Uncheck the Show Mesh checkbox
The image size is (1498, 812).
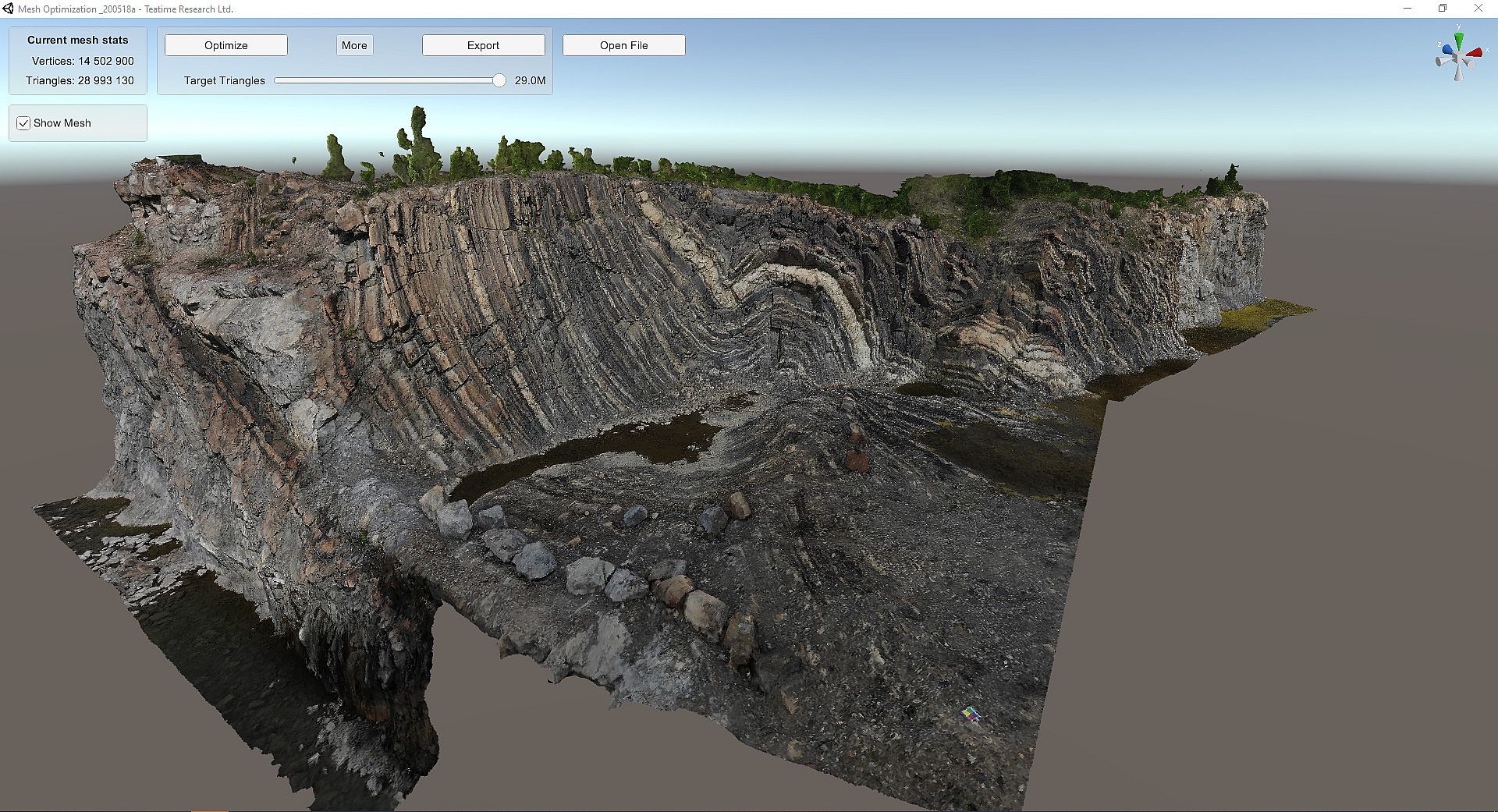23,123
